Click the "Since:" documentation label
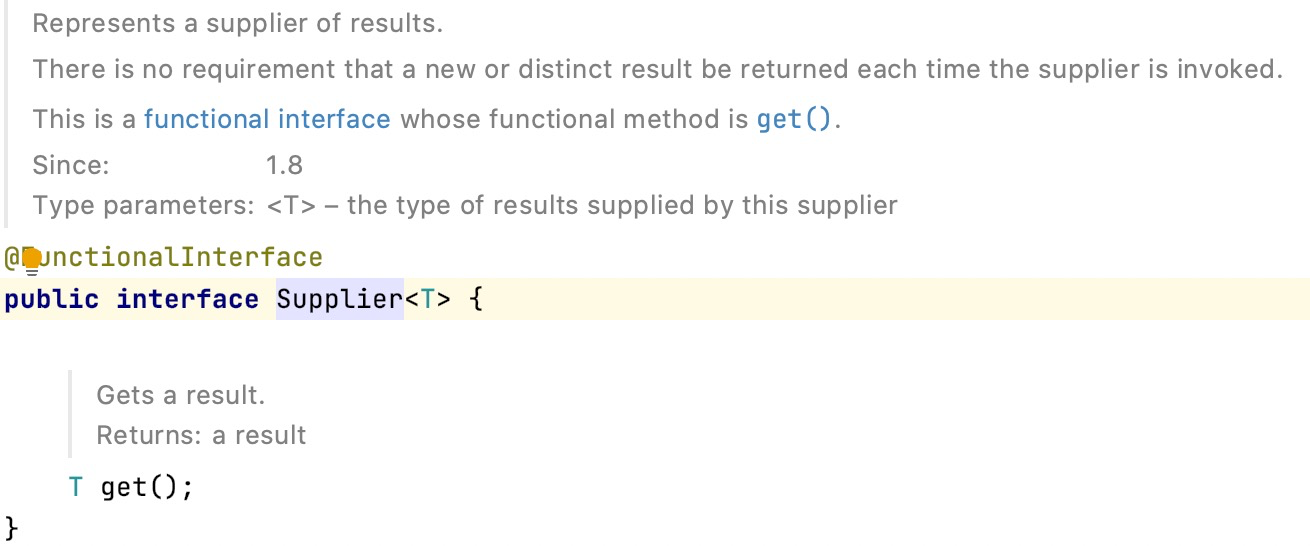Viewport: 1310px width, 546px height. click(x=71, y=164)
